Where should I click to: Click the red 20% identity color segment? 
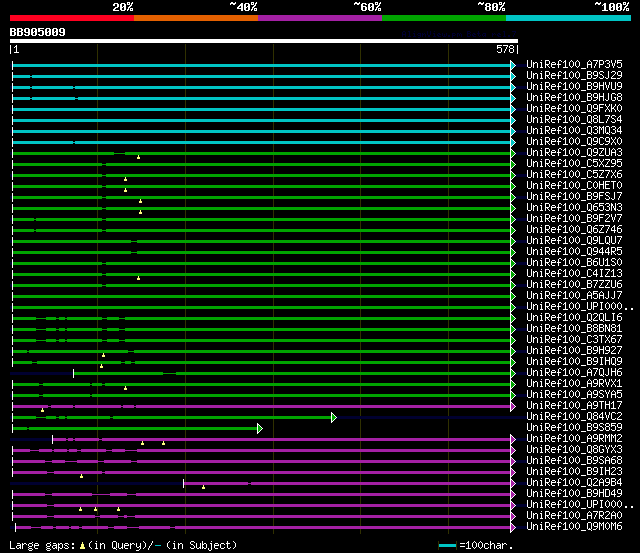click(x=72, y=18)
